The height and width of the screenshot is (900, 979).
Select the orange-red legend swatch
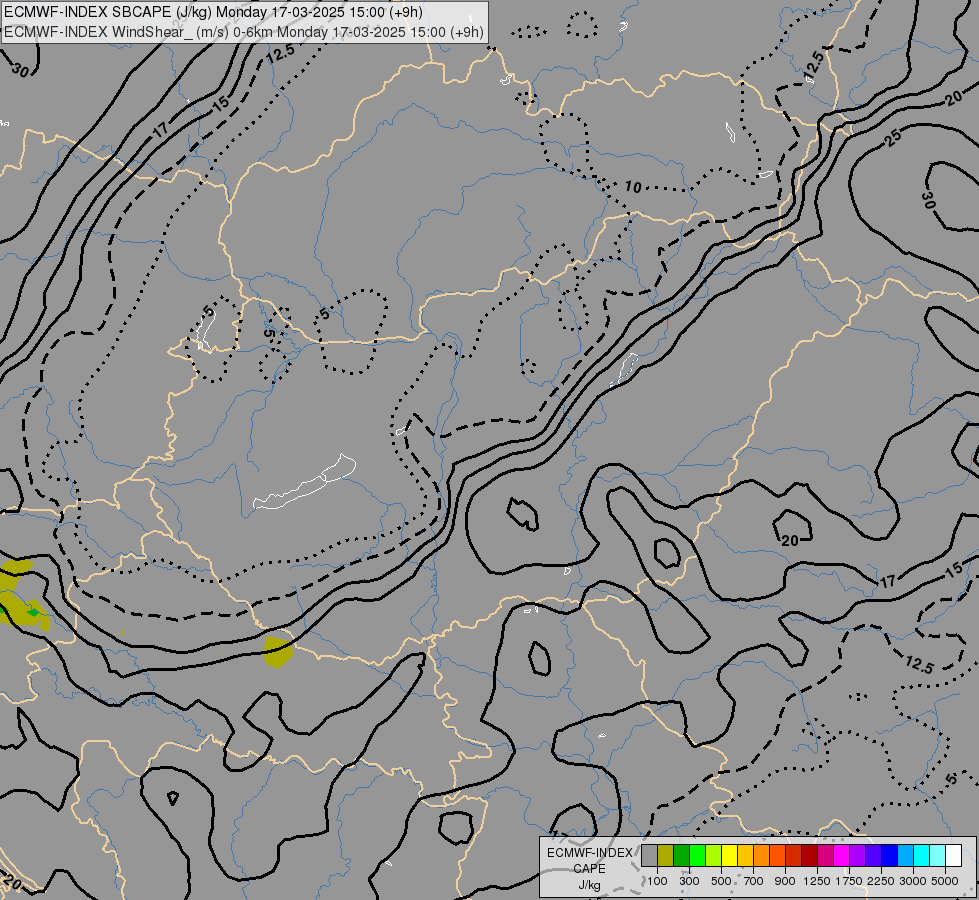pos(777,856)
